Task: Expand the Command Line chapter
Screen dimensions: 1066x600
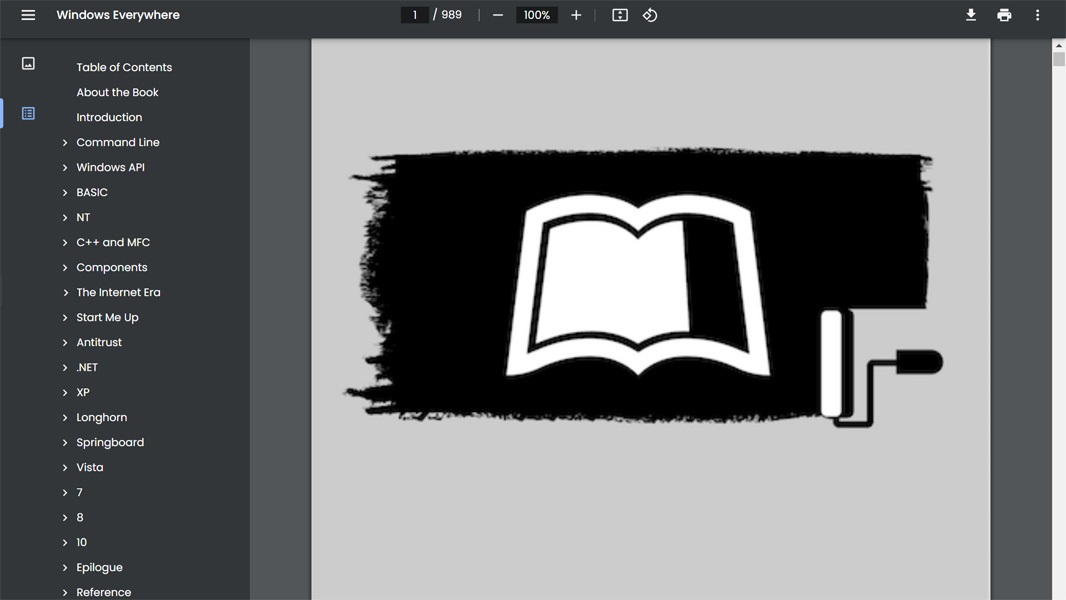Action: tap(65, 143)
